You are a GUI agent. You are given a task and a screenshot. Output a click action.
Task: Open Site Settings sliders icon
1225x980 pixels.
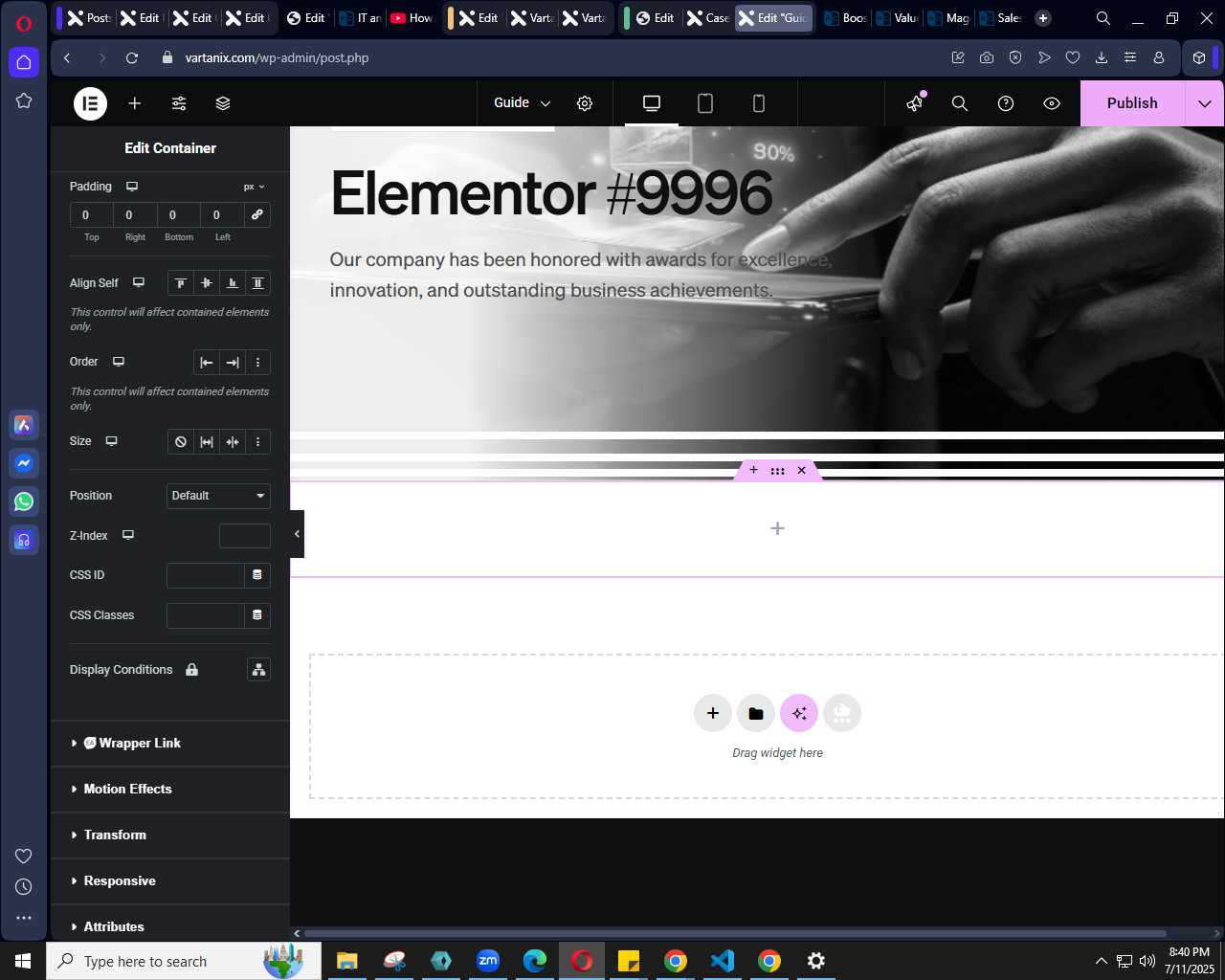click(x=179, y=103)
